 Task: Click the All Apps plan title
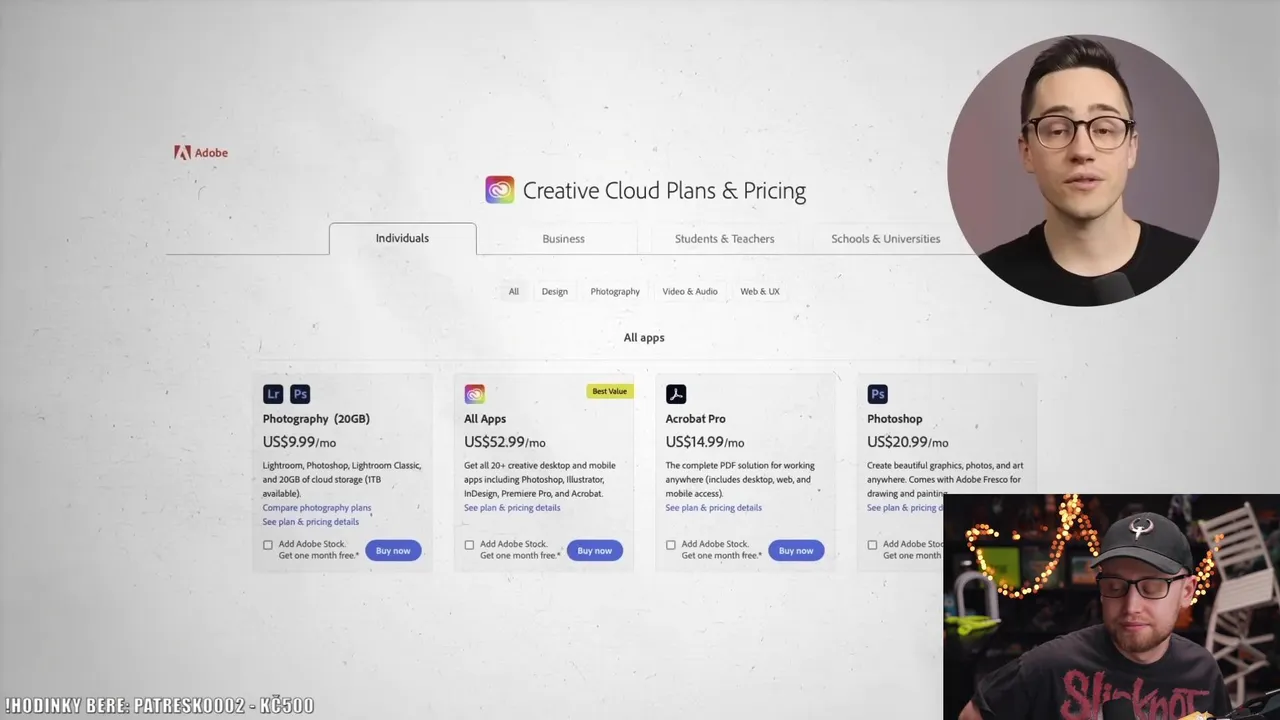tap(485, 419)
